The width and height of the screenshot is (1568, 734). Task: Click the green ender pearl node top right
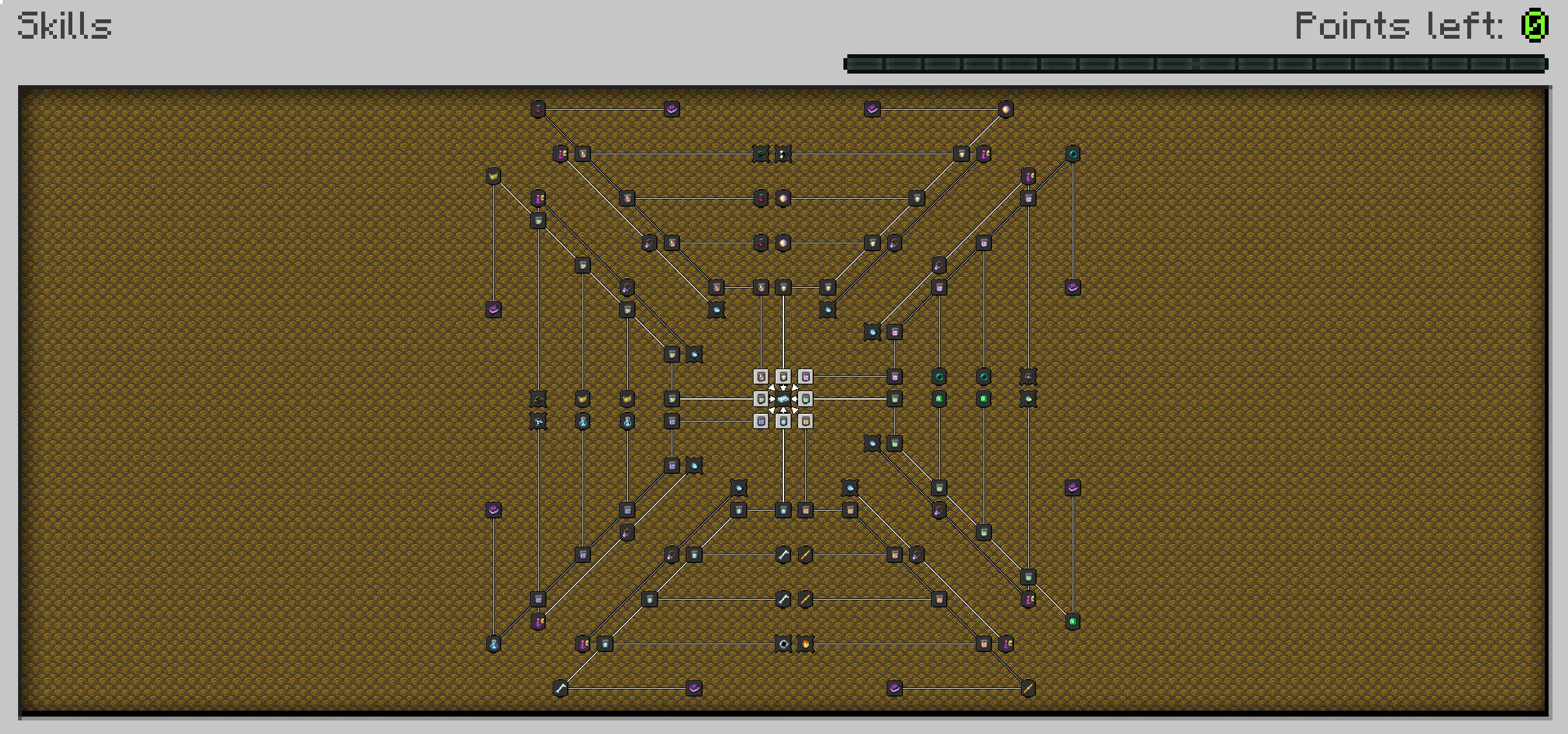click(x=1072, y=154)
